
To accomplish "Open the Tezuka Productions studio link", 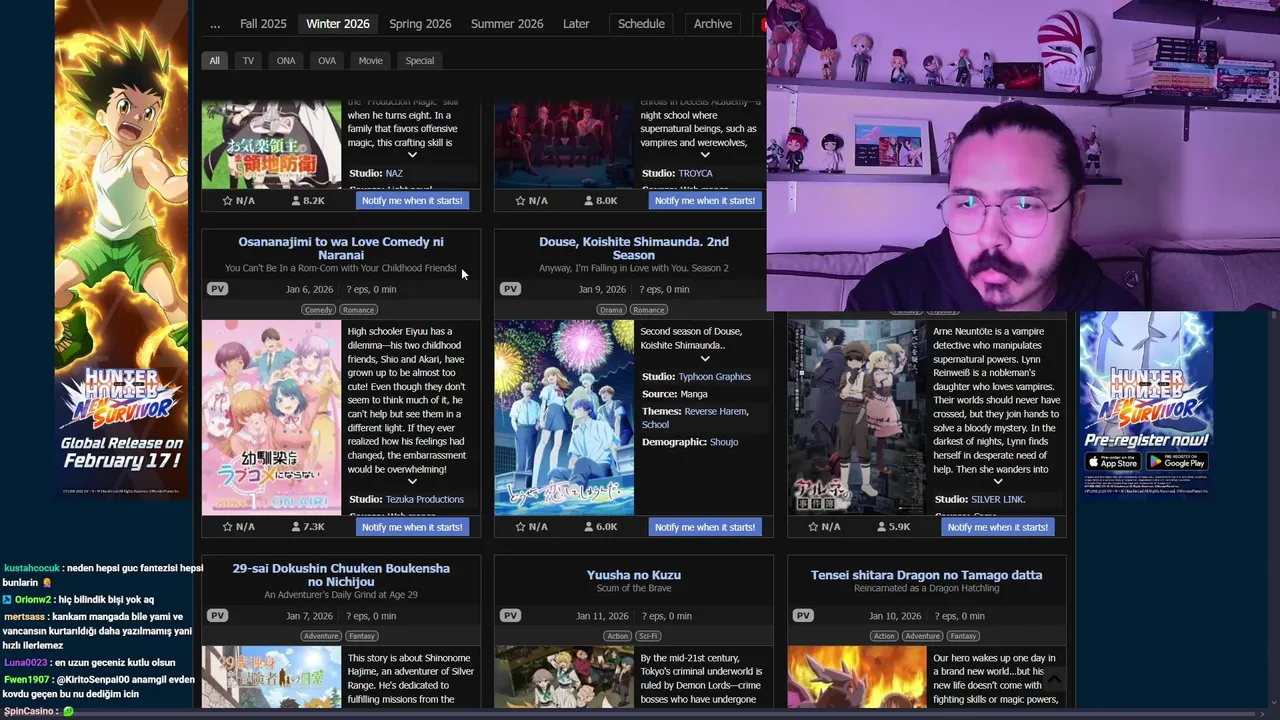I will click(425, 499).
